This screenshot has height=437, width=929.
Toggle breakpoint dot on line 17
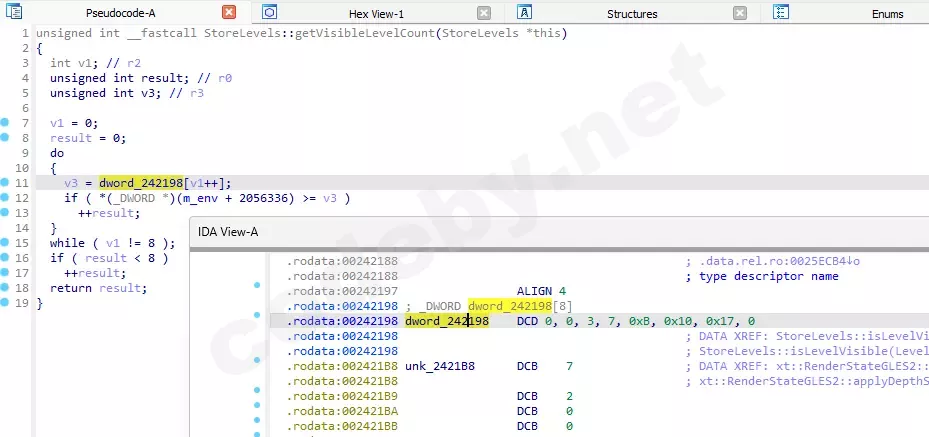pos(5,273)
